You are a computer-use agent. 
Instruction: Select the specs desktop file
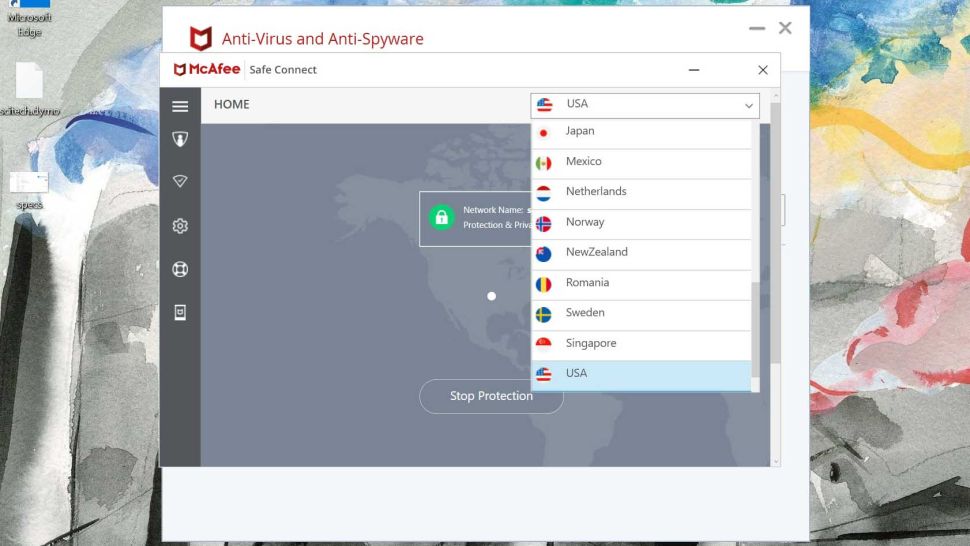(29, 190)
